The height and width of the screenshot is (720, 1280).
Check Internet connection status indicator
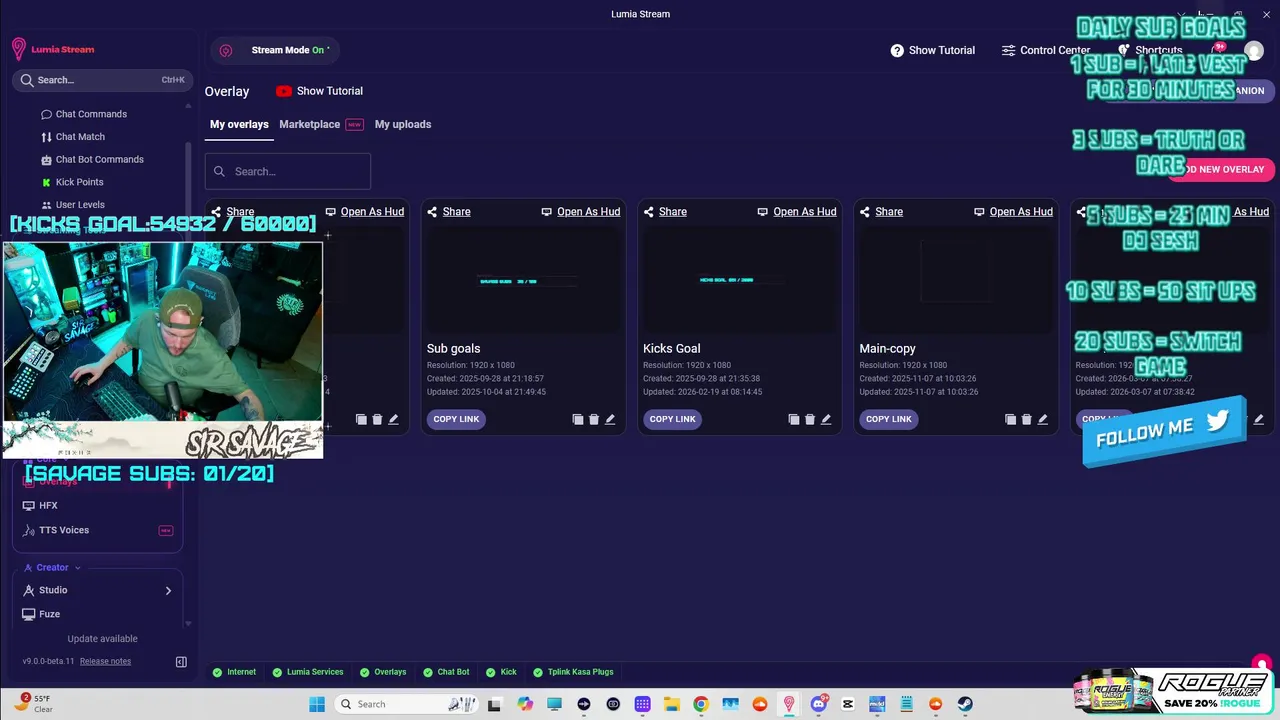[x=234, y=672]
